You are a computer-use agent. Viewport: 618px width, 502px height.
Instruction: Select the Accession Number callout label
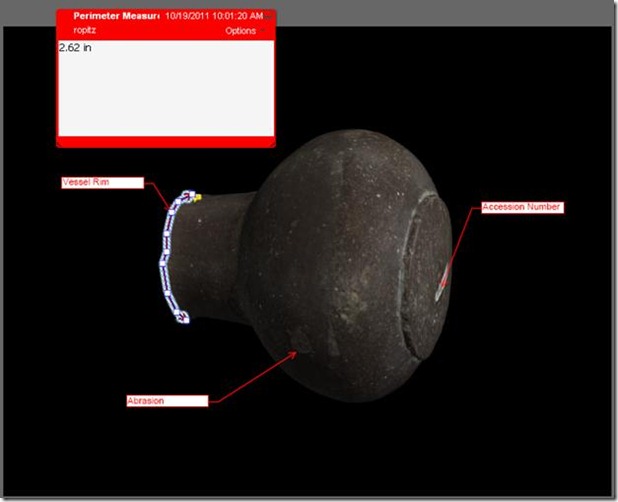tap(523, 207)
